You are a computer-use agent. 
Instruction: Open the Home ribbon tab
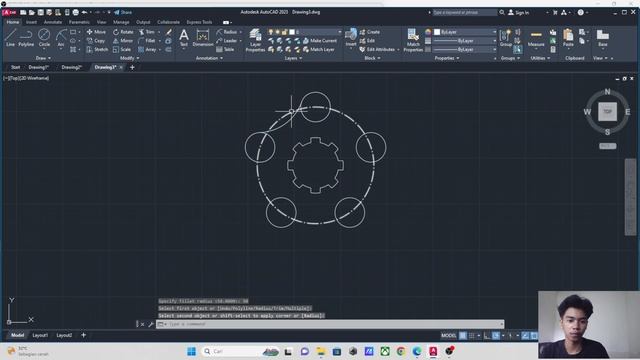click(13, 22)
